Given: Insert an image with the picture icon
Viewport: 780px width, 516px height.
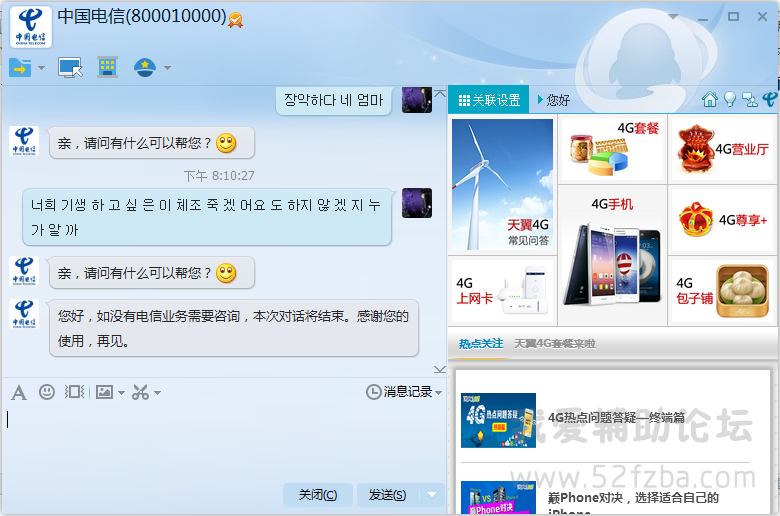Looking at the screenshot, I should 104,392.
